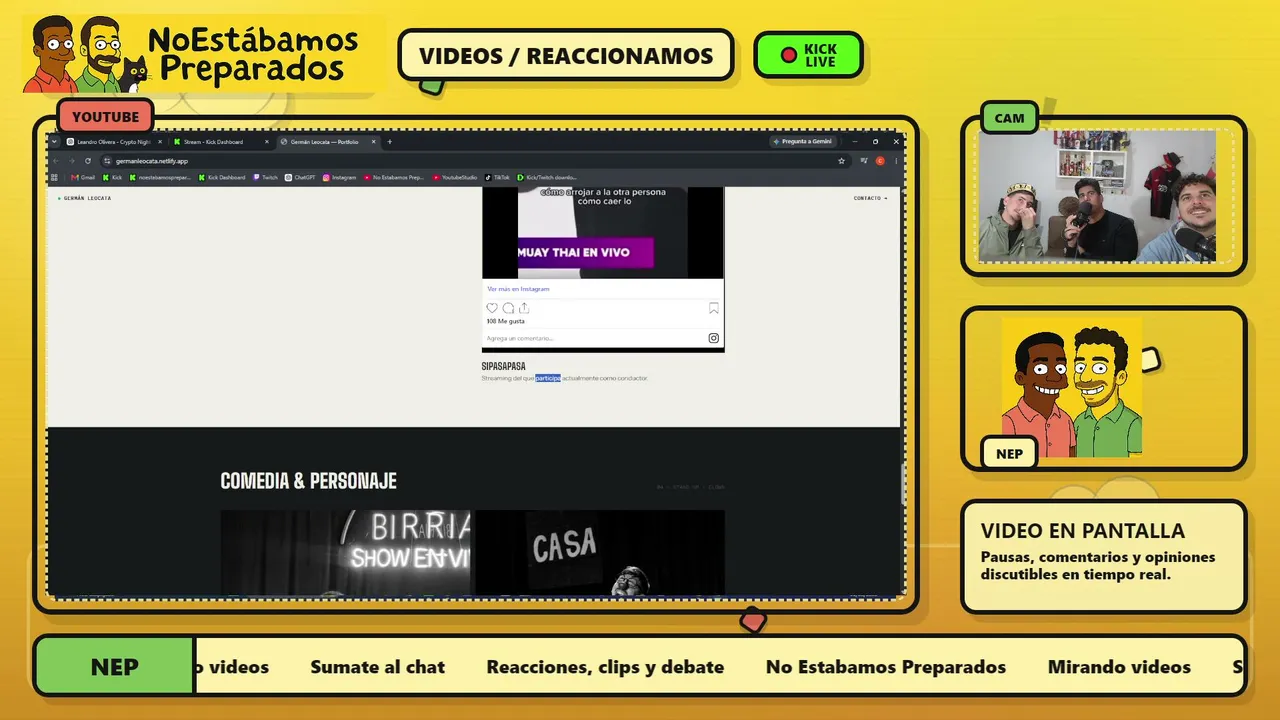
Task: Follow the 'Ver más en Instagram' link
Action: point(518,289)
